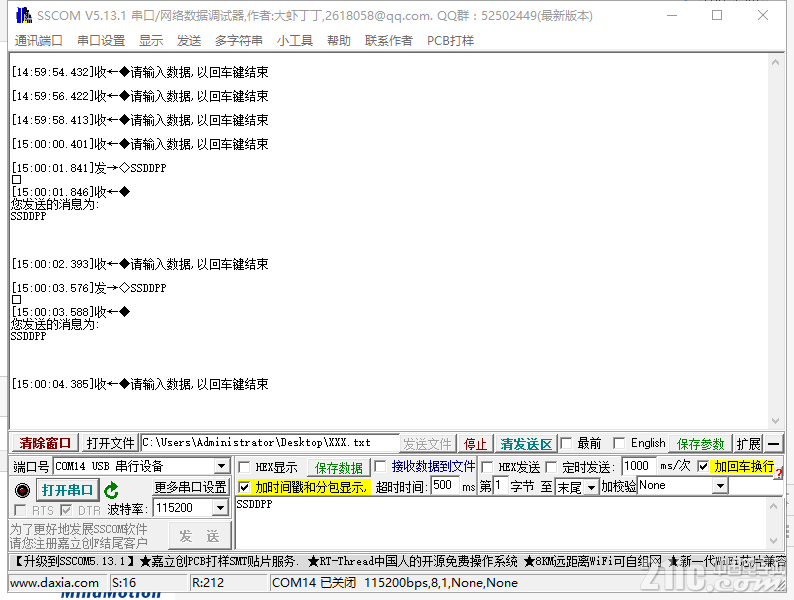Viewport: 794px width, 600px height.
Task: Click the 超时时间 500 field
Action: pos(445,486)
